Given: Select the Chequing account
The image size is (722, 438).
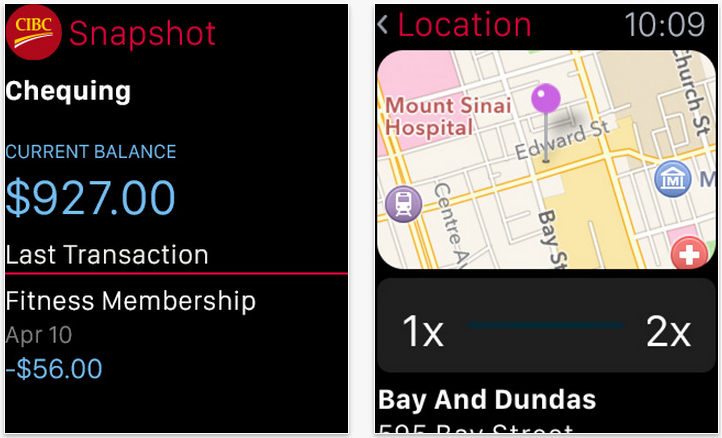Looking at the screenshot, I should (x=68, y=92).
